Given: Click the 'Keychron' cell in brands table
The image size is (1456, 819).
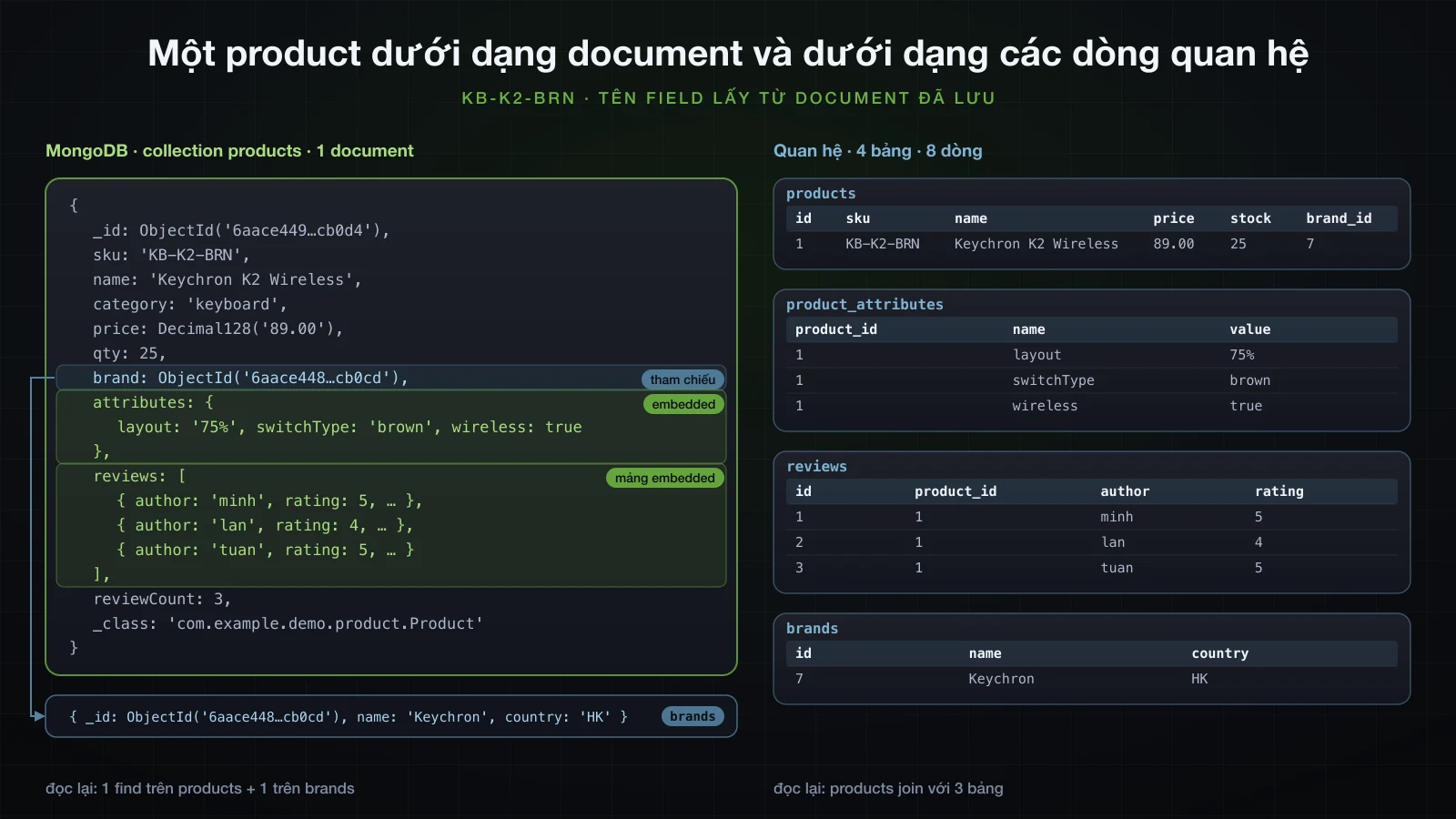Looking at the screenshot, I should click(x=1001, y=679).
